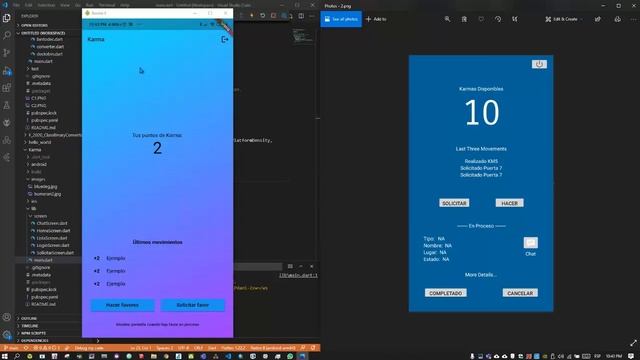Viewport: 640px width, 360px height.
Task: Open the View menu in VS Code
Action: pos(65,5)
